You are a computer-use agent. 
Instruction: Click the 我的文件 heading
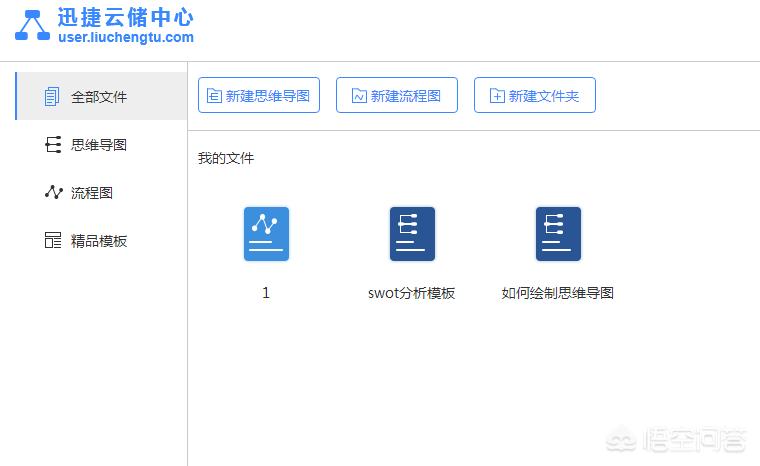[226, 158]
